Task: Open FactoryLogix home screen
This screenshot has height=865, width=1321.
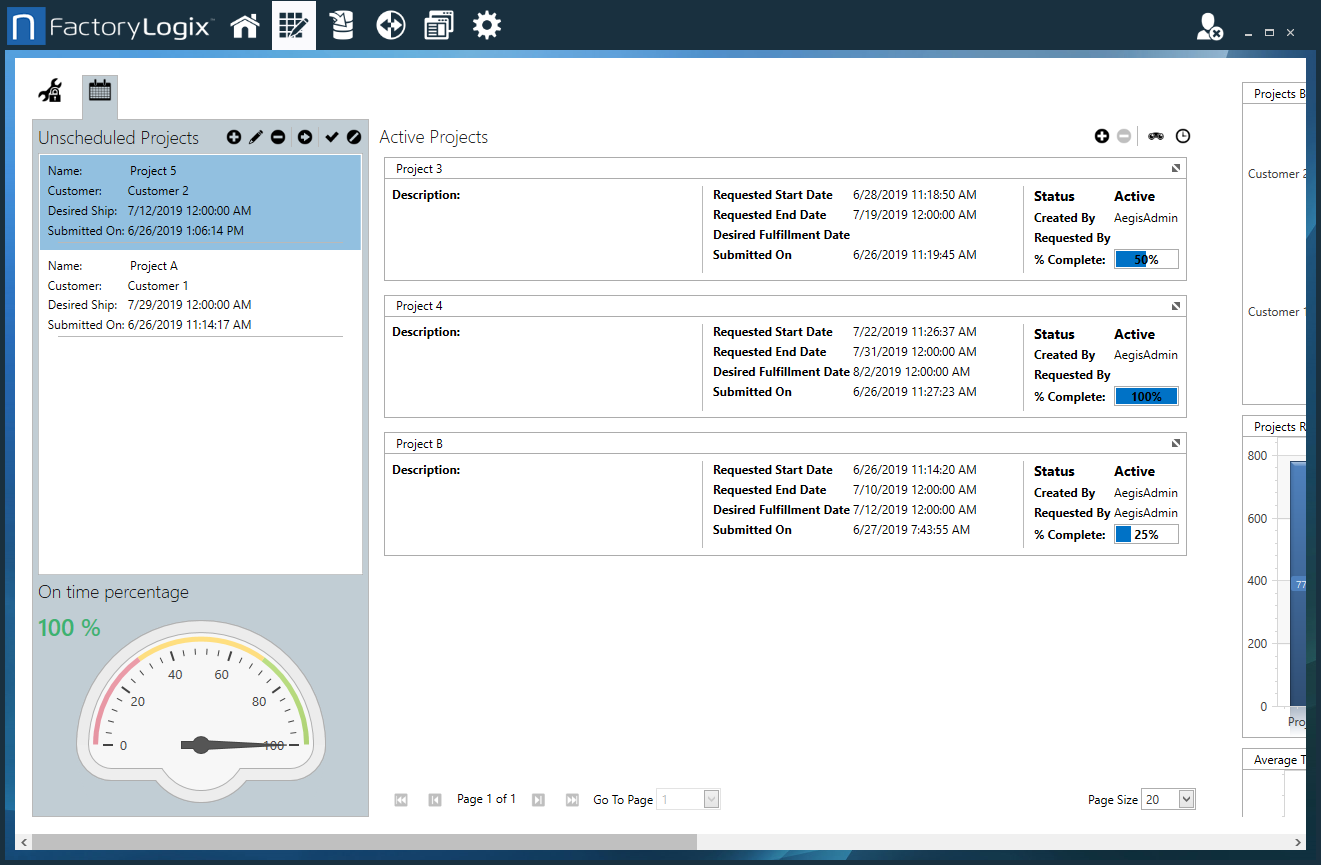Action: pyautogui.click(x=244, y=25)
